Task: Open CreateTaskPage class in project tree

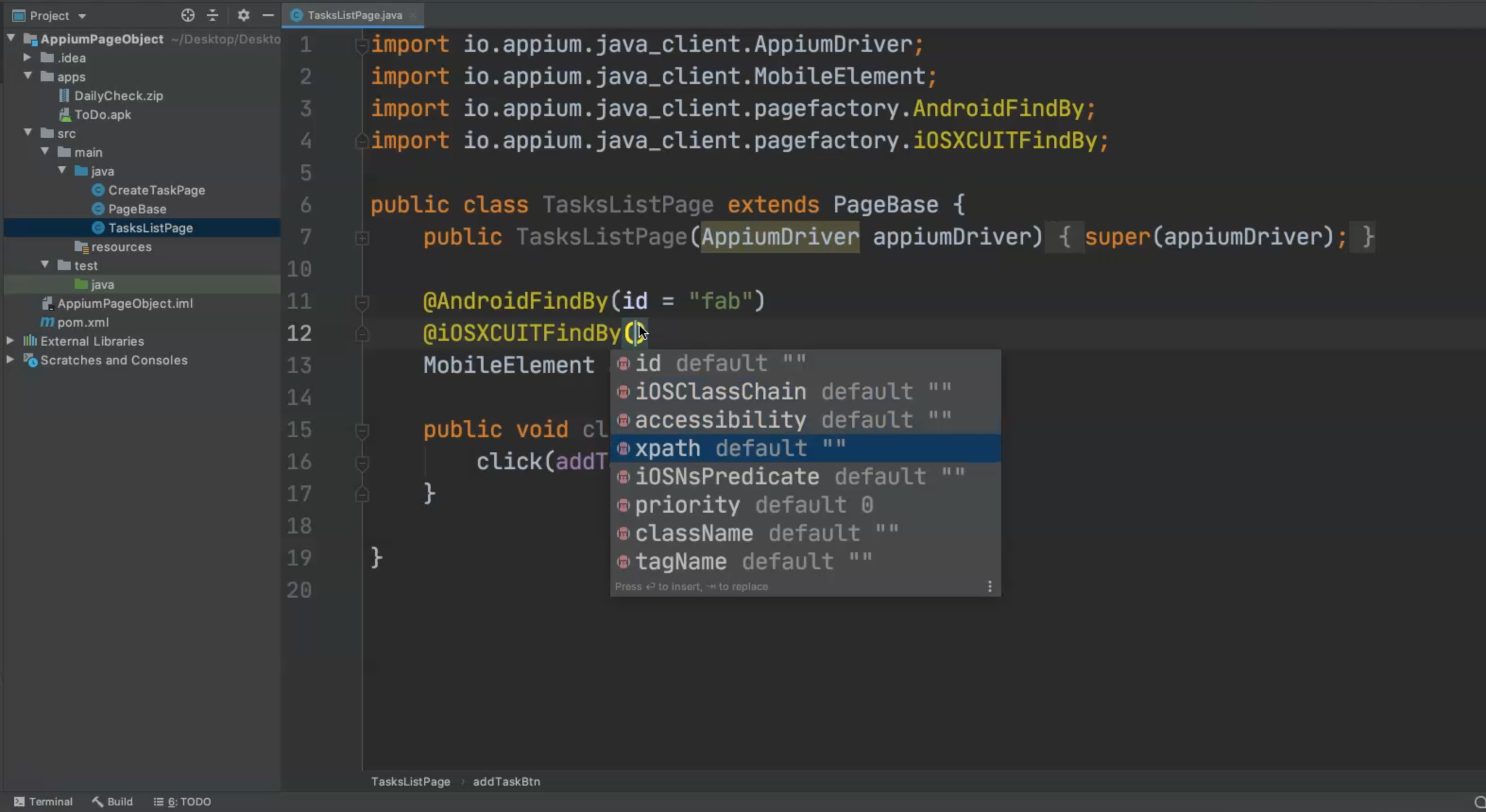Action: [156, 190]
